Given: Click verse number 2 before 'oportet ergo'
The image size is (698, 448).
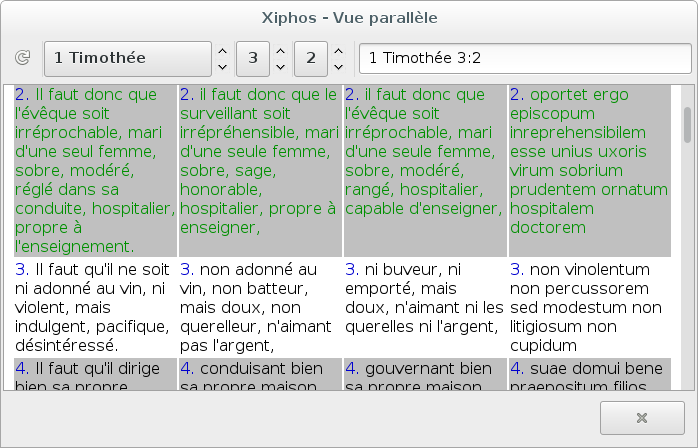Looking at the screenshot, I should [517, 94].
